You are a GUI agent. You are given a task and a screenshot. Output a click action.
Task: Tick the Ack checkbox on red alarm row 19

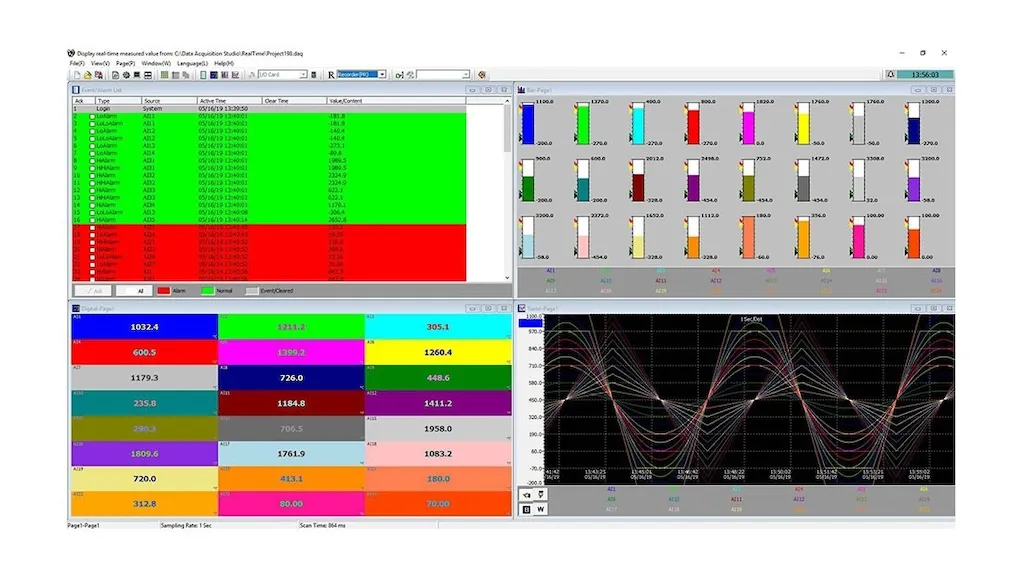click(x=92, y=243)
